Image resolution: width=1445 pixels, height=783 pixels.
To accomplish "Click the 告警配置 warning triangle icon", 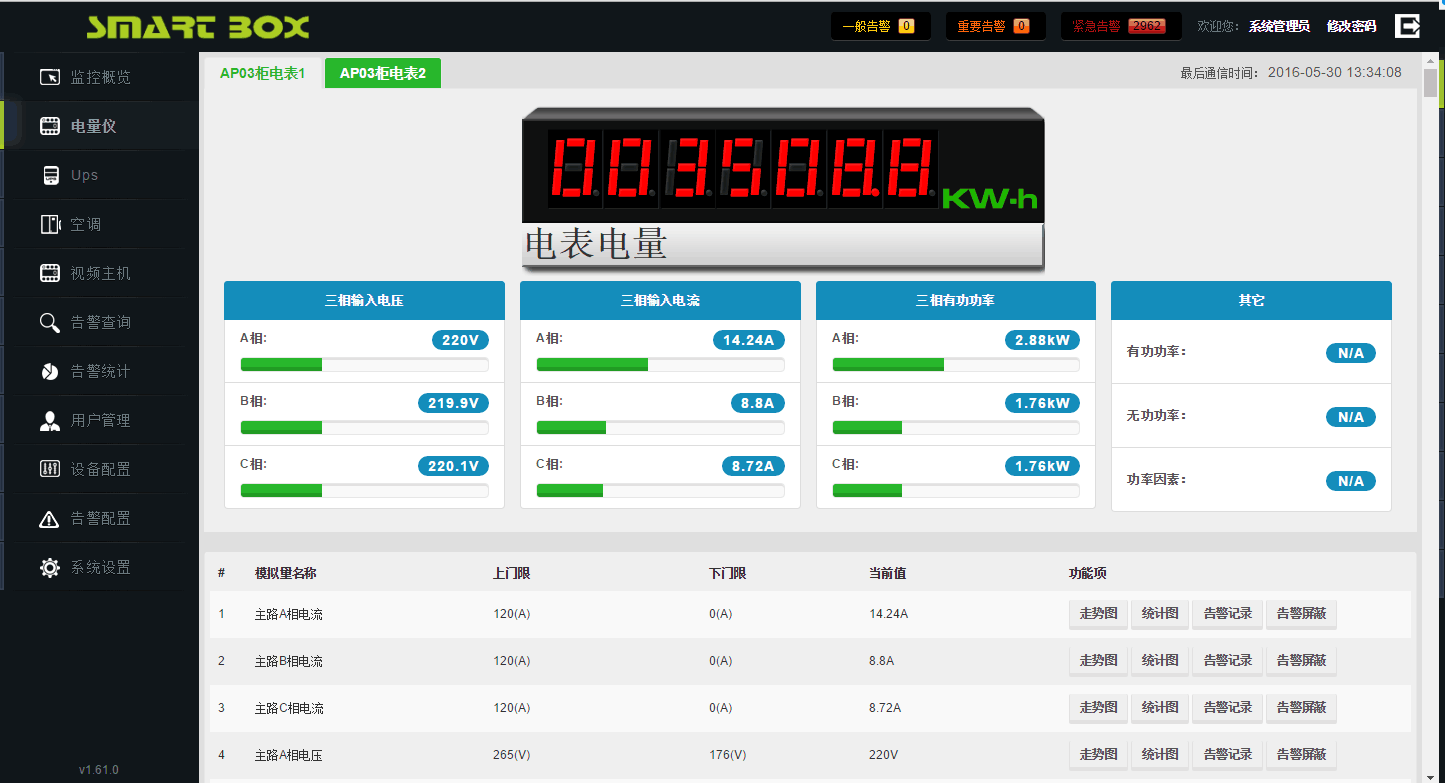I will point(50,518).
